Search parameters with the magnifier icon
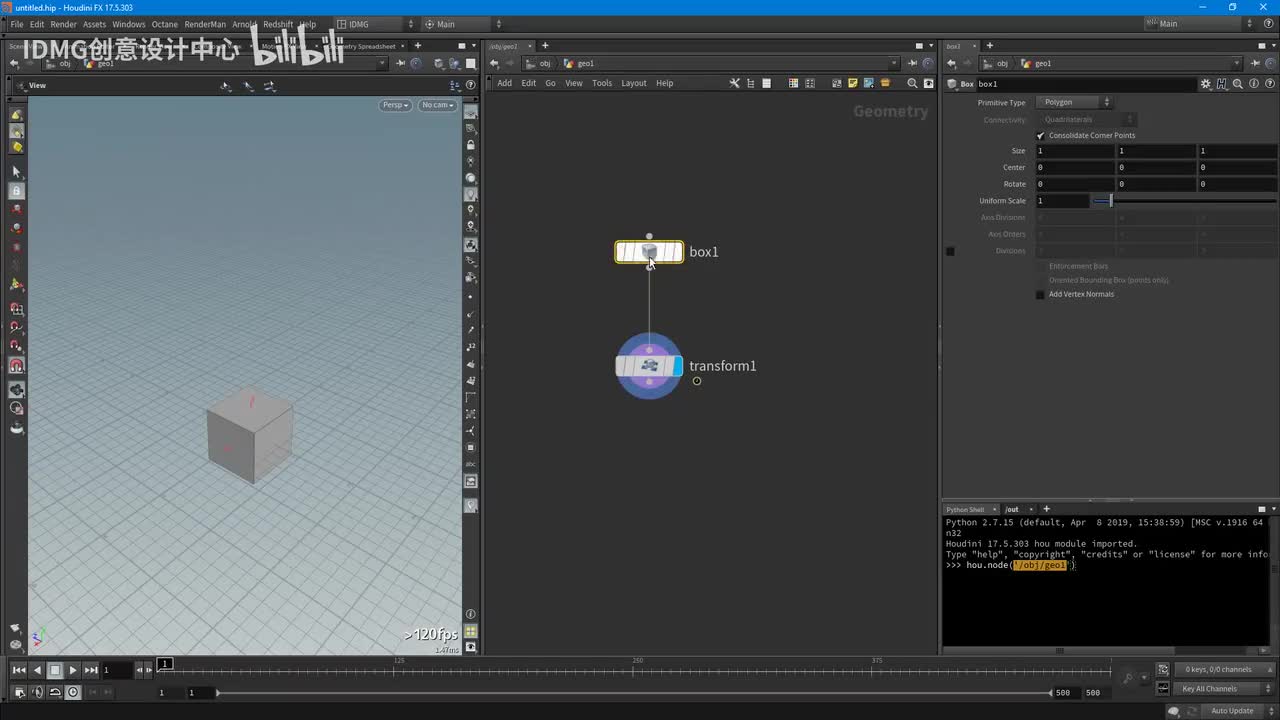Screen dimensions: 1280x720 [1238, 84]
